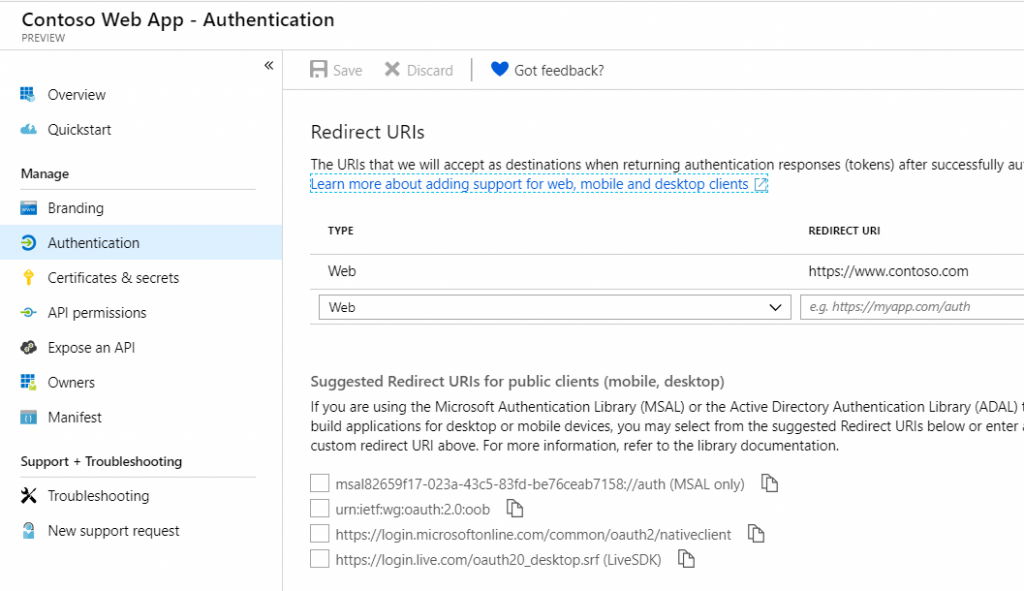1024x591 pixels.
Task: Click the Web type cell in existing row
Action: (x=342, y=271)
